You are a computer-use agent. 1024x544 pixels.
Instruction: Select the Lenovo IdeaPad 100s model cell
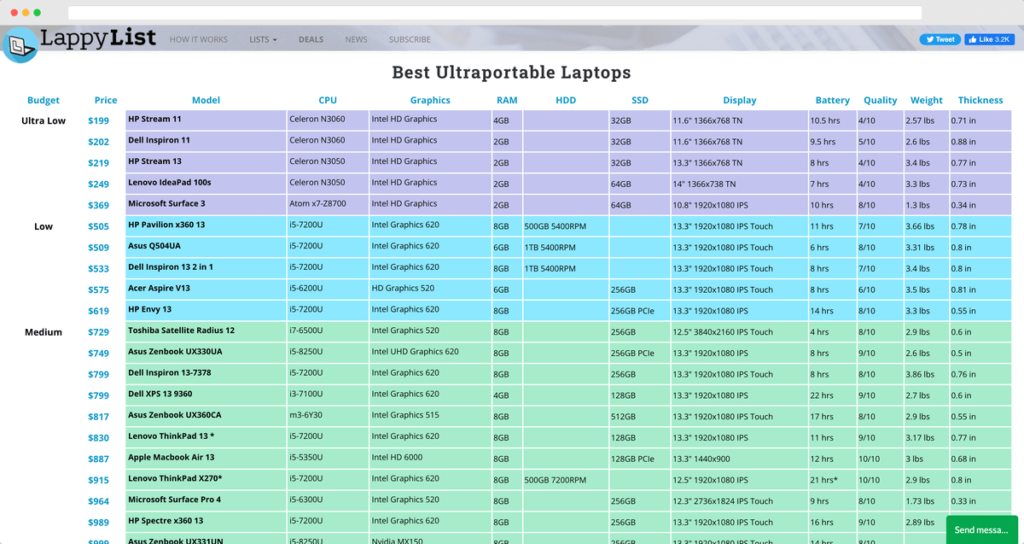pos(206,184)
